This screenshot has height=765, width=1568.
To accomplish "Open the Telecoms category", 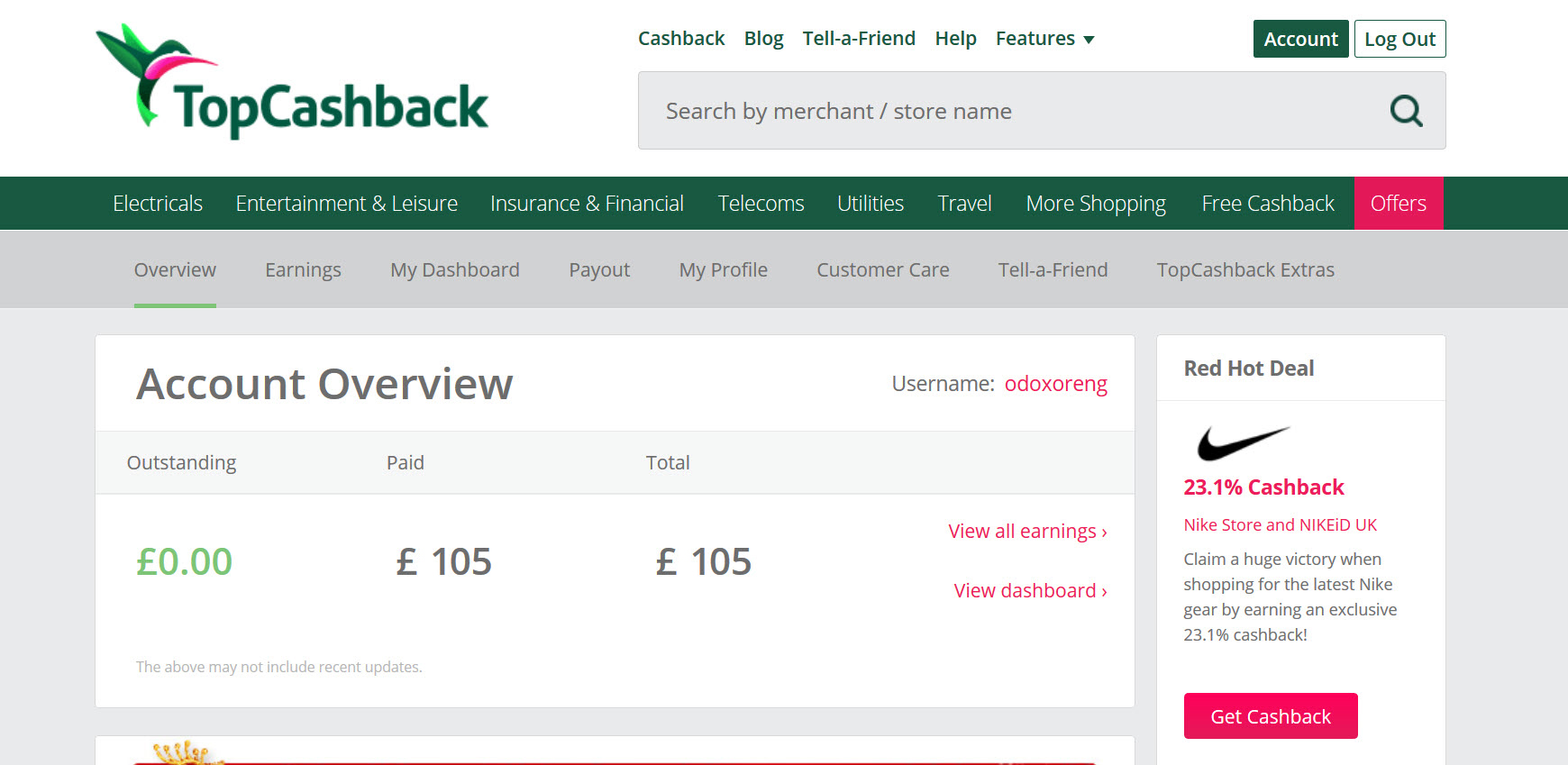I will click(x=761, y=204).
